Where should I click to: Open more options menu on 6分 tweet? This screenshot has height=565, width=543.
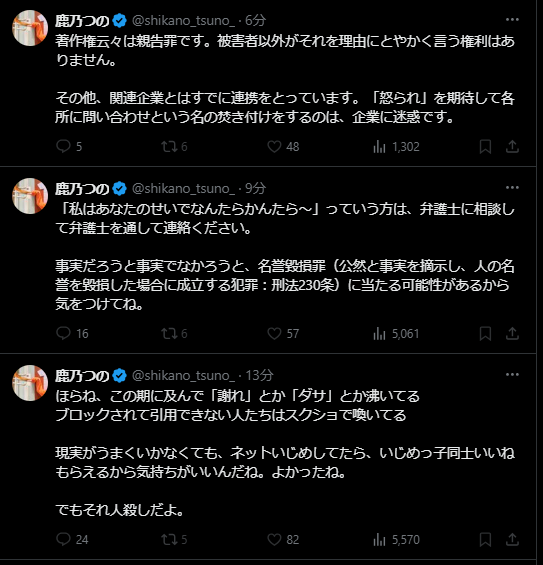point(512,19)
